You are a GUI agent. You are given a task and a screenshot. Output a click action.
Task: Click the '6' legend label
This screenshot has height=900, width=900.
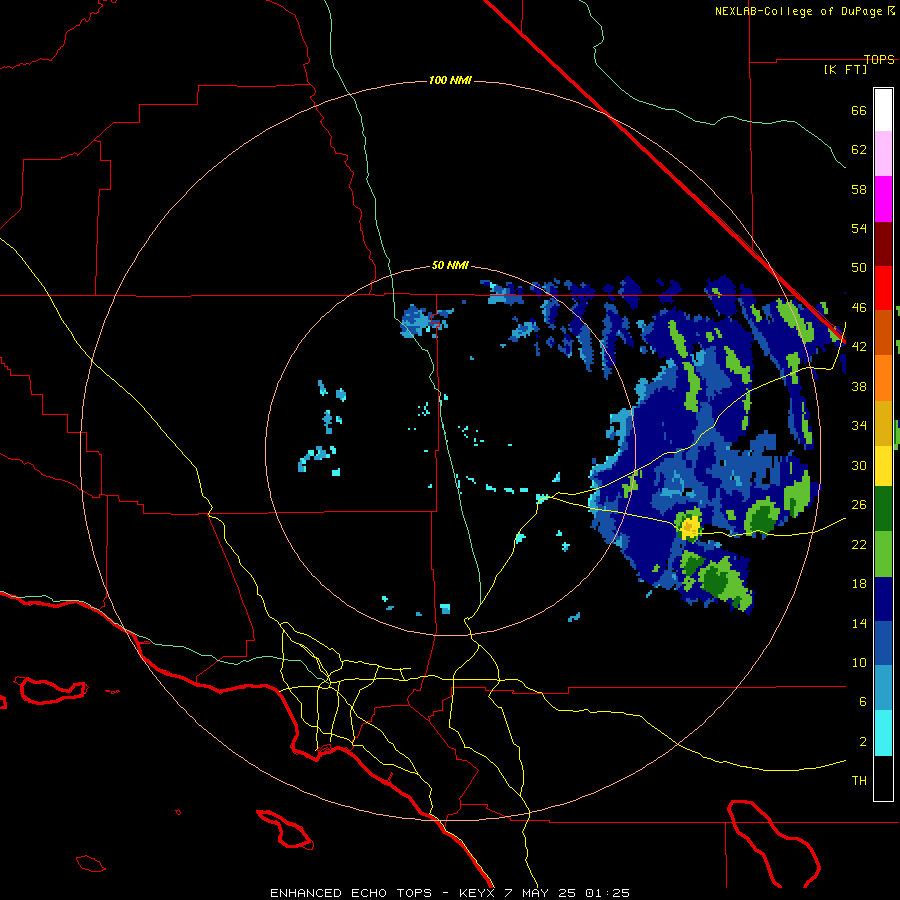pyautogui.click(x=862, y=701)
